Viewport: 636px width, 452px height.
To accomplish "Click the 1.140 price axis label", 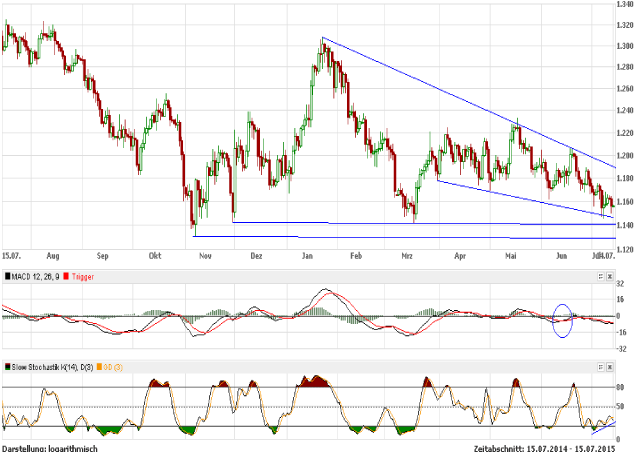I will tap(620, 225).
